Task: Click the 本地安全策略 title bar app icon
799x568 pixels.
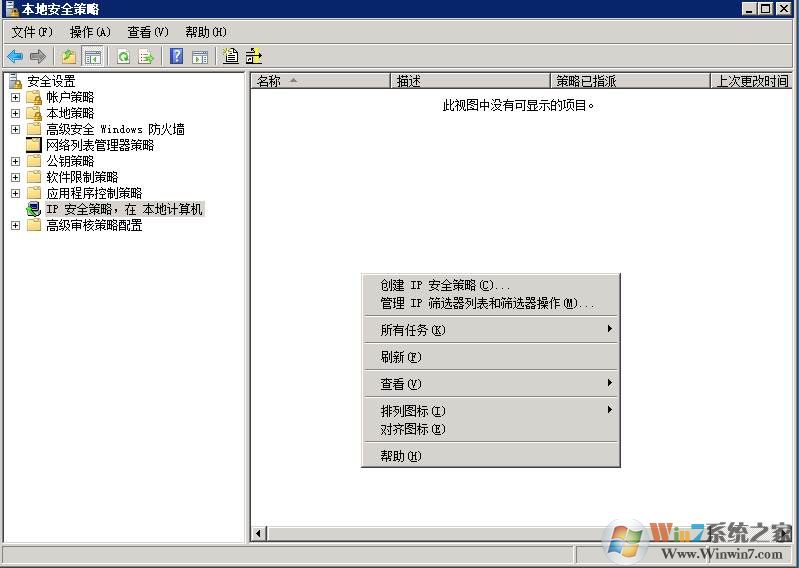Action: tap(11, 9)
